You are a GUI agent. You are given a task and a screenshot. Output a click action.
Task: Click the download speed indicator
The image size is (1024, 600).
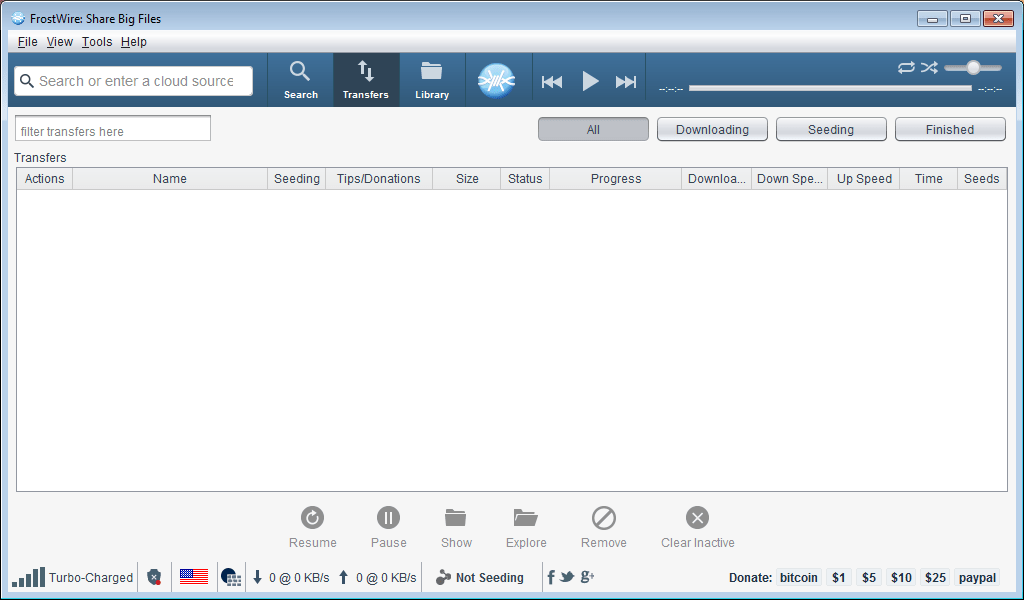(291, 577)
